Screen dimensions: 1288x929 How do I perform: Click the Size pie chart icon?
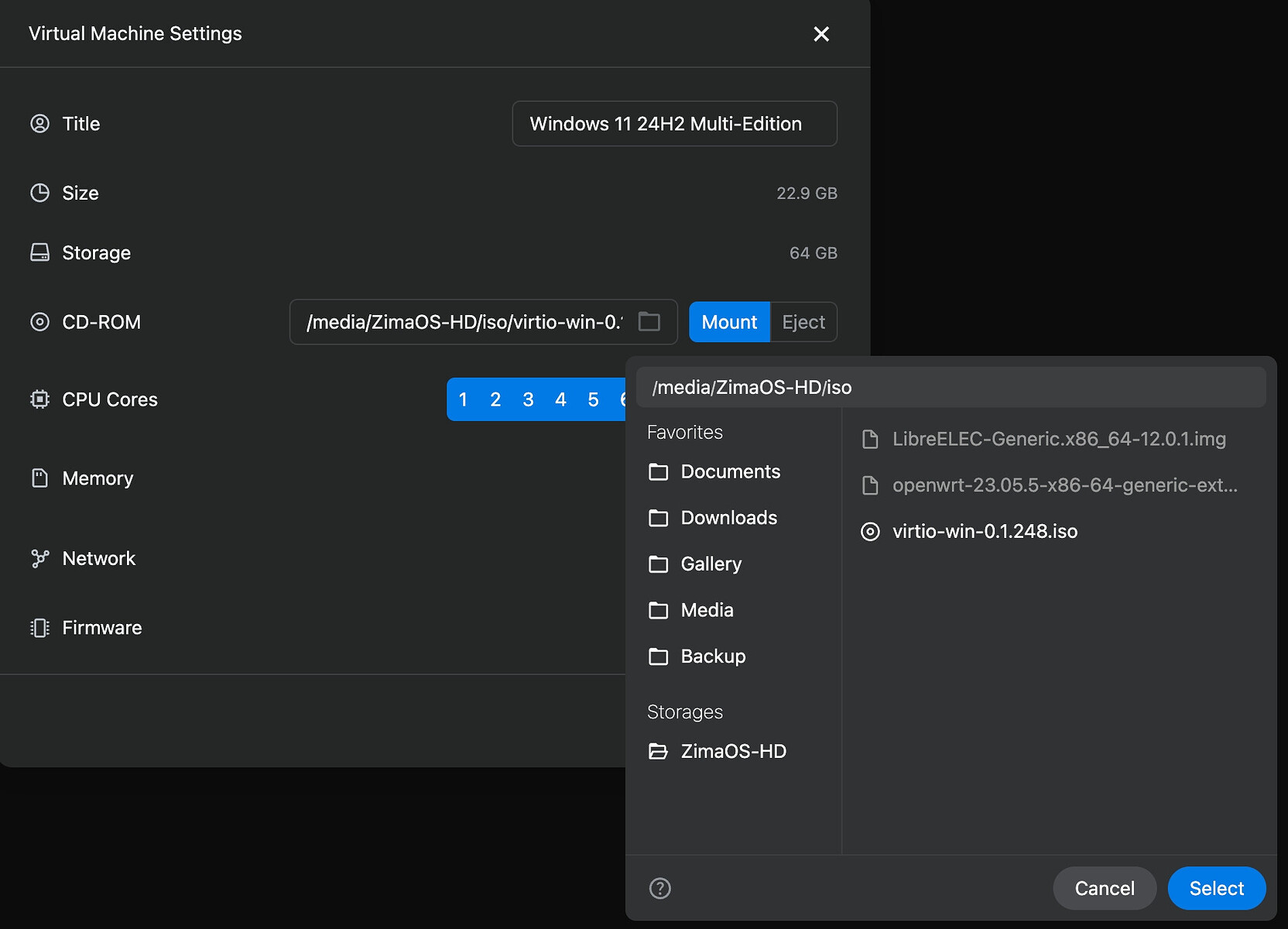pyautogui.click(x=39, y=193)
